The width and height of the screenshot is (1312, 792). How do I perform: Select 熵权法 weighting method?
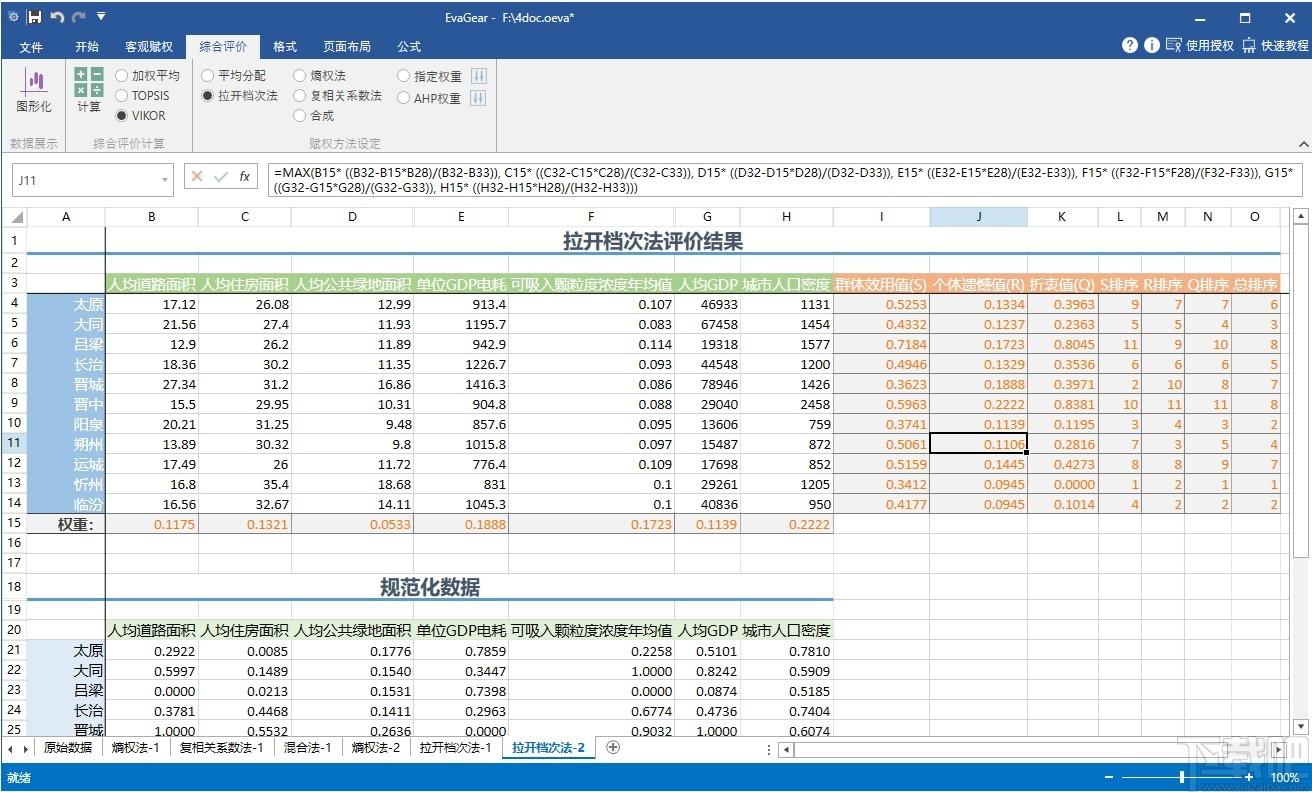[x=319, y=75]
